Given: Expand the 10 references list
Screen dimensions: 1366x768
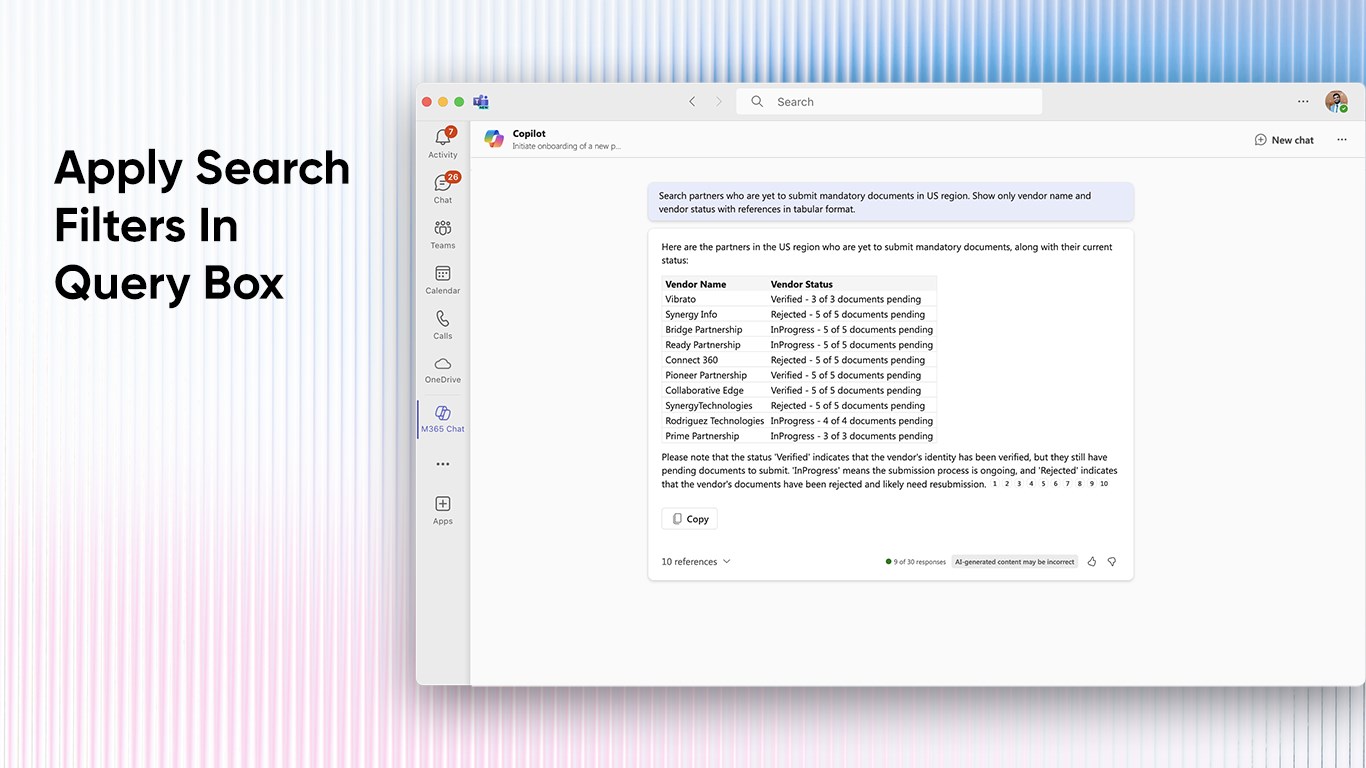Looking at the screenshot, I should click(696, 562).
